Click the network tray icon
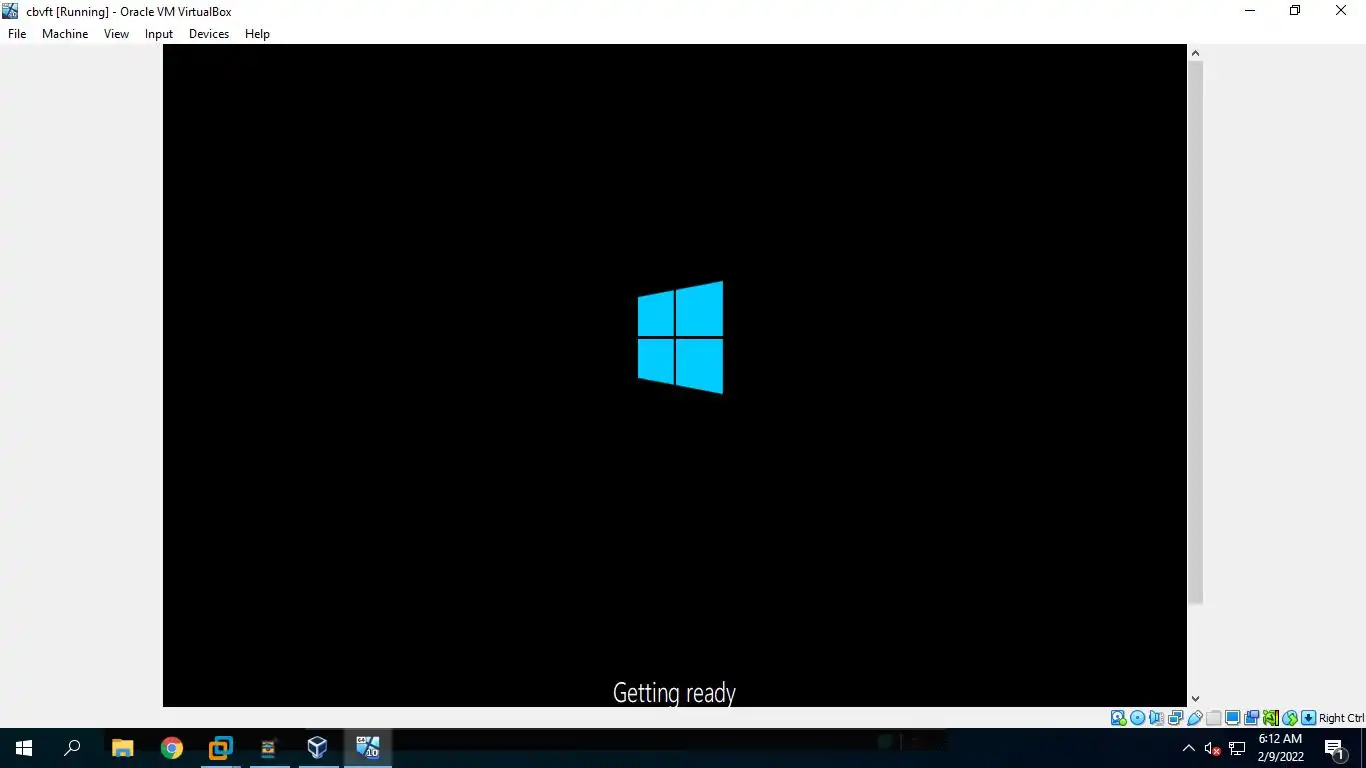This screenshot has height=768, width=1366. (x=1237, y=748)
